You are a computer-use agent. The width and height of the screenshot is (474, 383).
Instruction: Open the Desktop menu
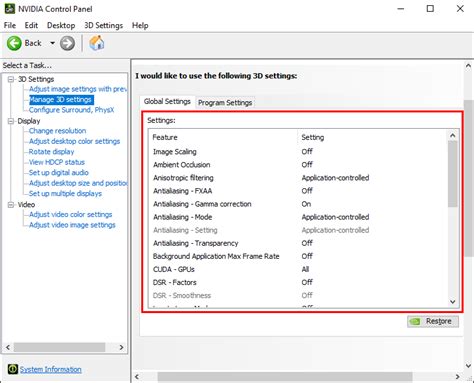tap(61, 25)
